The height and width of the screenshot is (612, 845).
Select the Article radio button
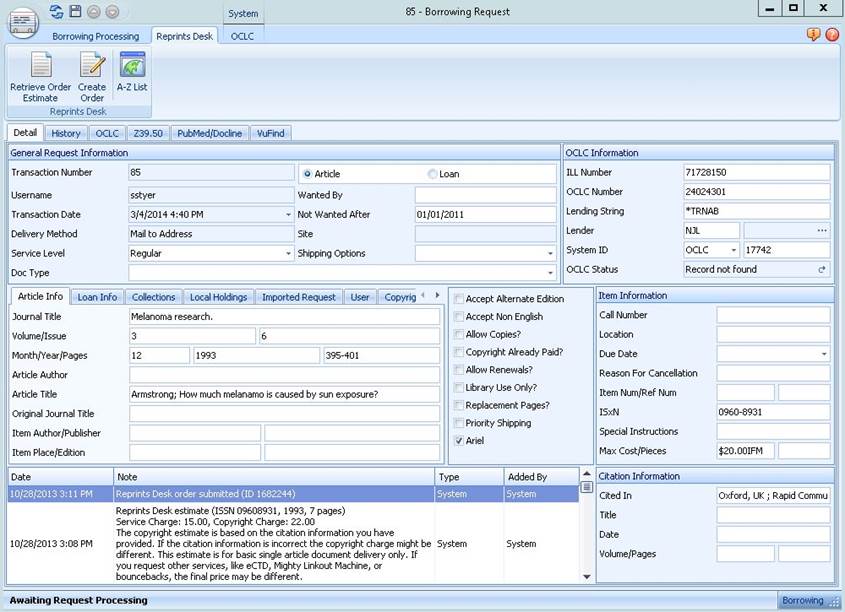click(307, 172)
